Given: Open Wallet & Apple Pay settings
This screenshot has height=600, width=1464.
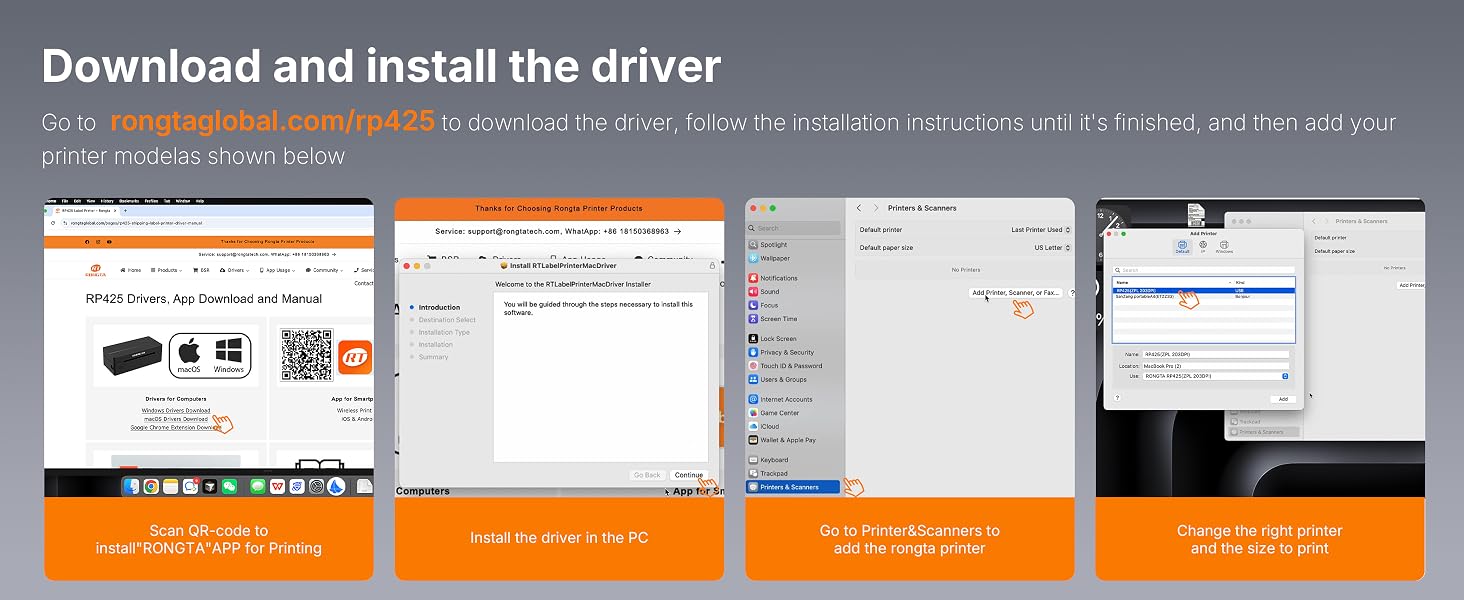Looking at the screenshot, I should [781, 440].
